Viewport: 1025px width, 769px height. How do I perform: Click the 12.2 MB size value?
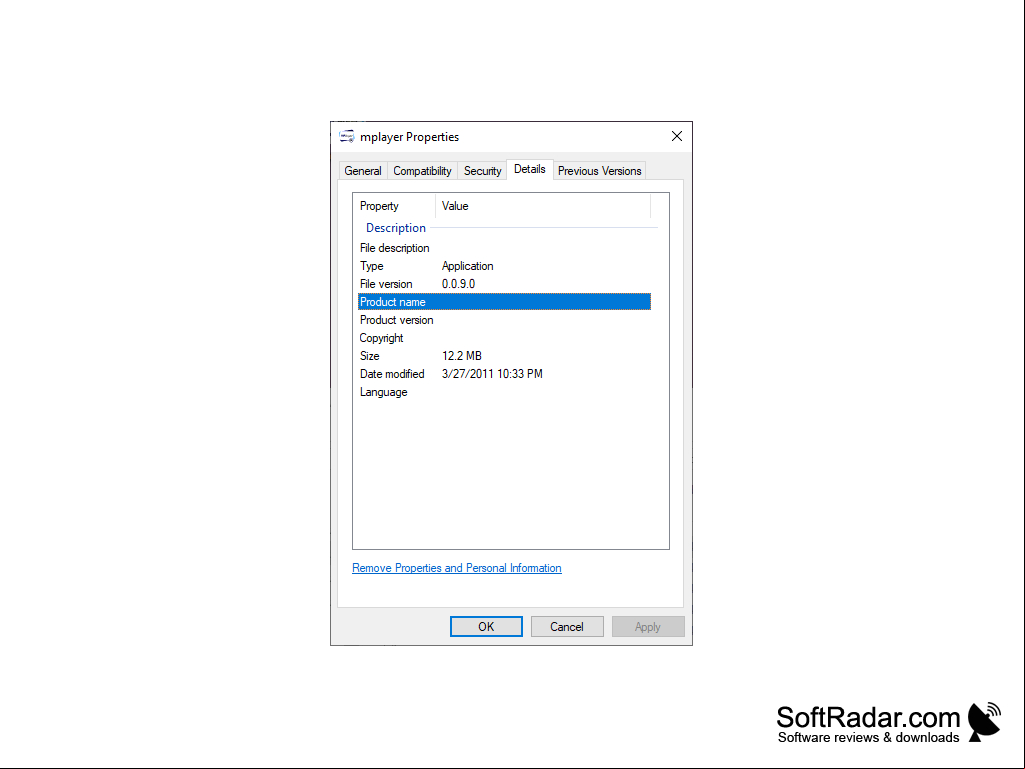[x=462, y=356]
